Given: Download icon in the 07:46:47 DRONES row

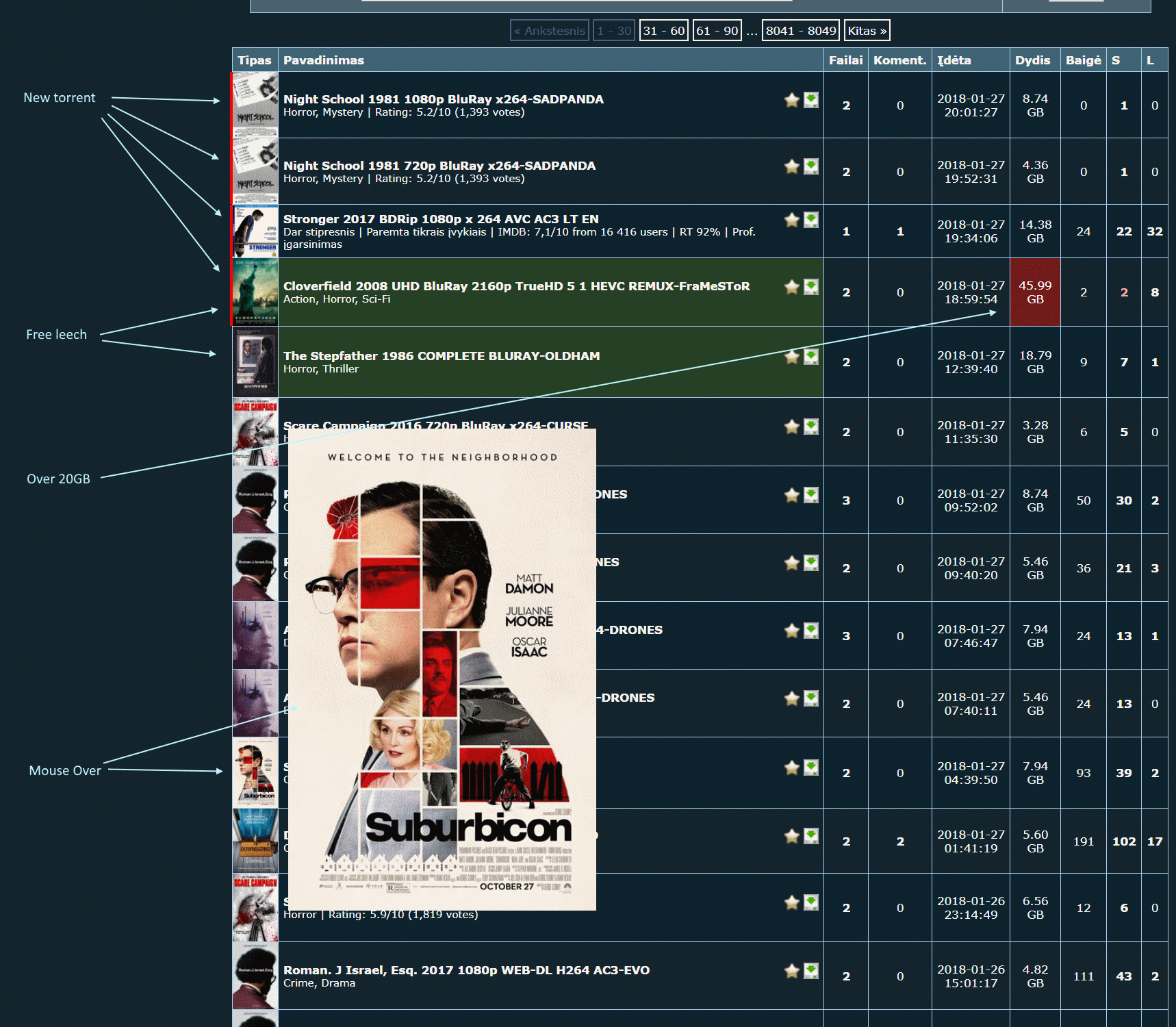Looking at the screenshot, I should pos(811,631).
